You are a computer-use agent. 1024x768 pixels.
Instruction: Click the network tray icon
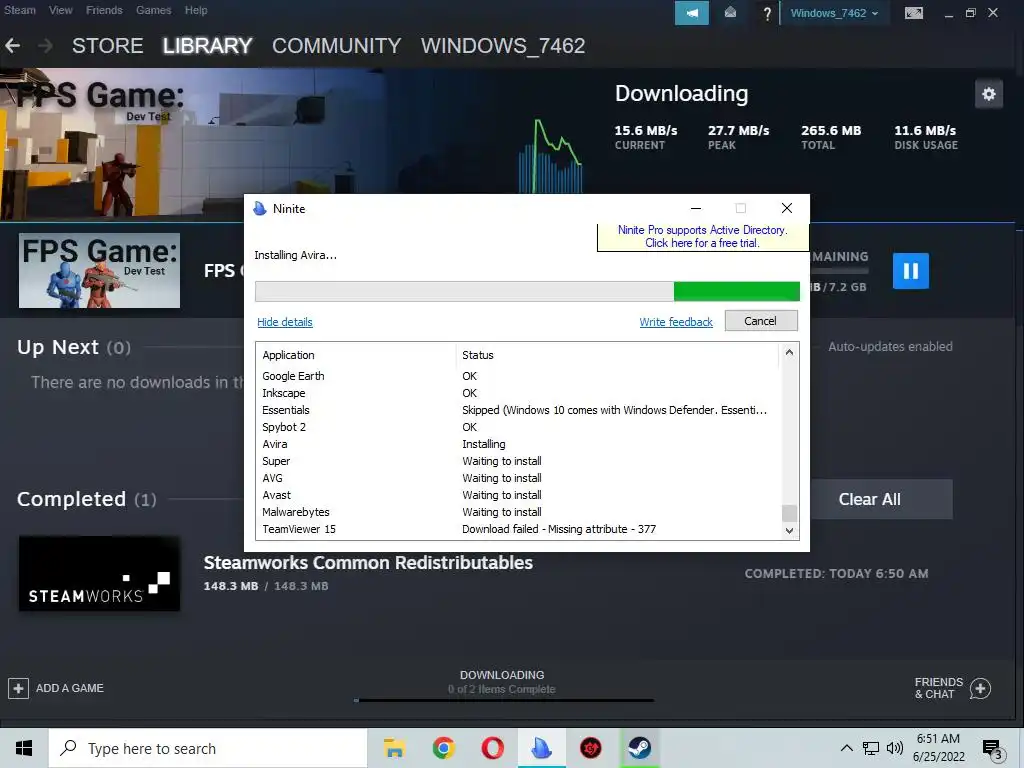coord(871,748)
